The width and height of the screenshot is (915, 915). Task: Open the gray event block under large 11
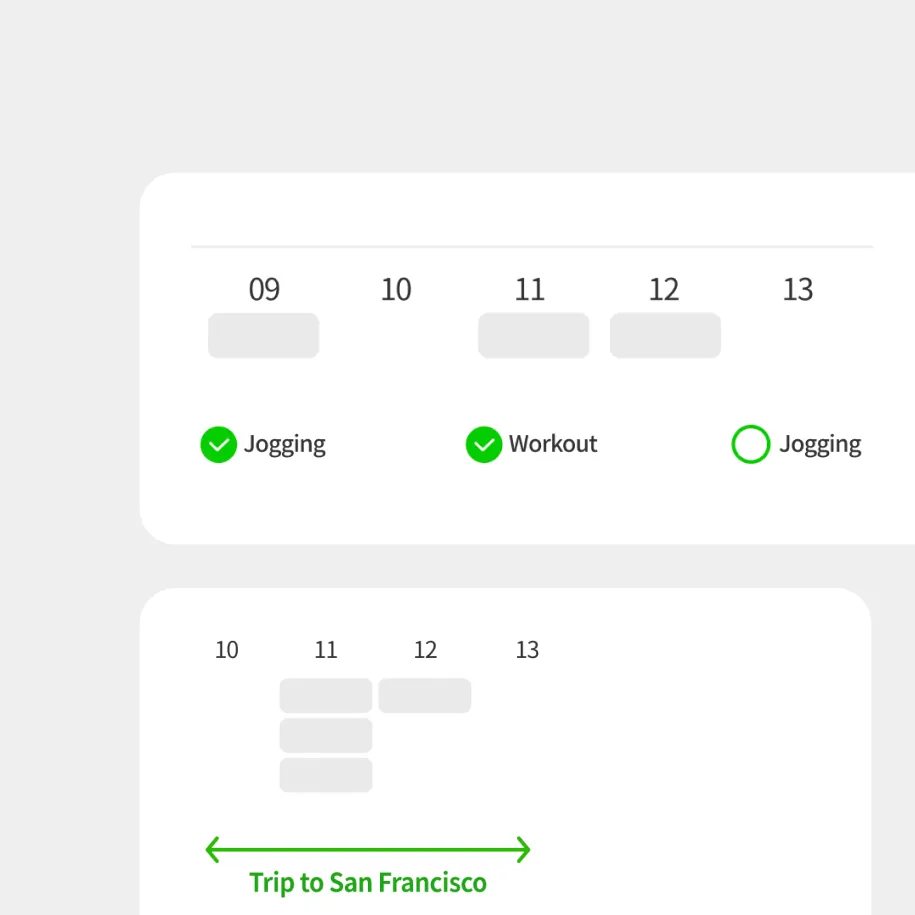pos(533,336)
